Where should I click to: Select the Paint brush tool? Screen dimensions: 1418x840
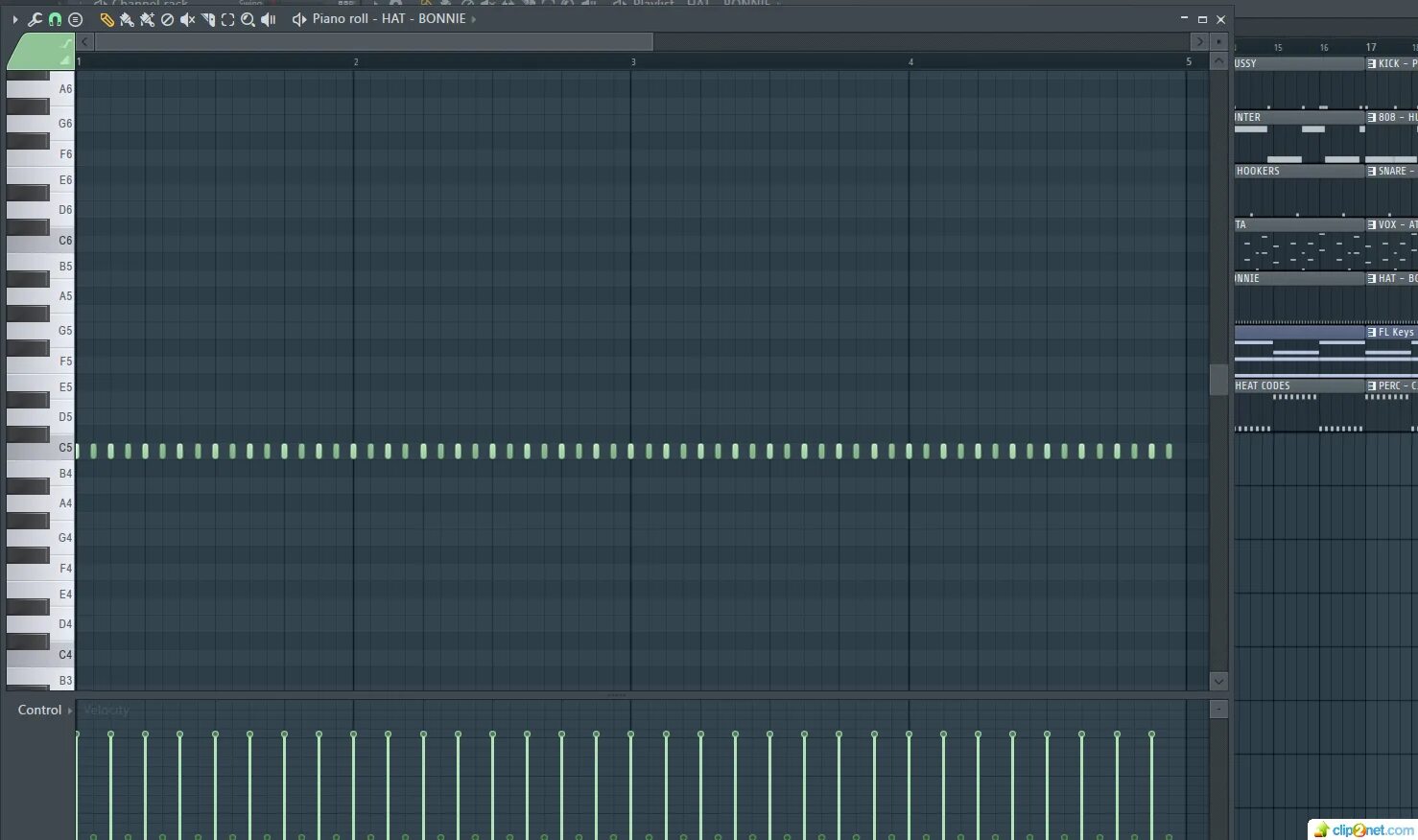127,19
